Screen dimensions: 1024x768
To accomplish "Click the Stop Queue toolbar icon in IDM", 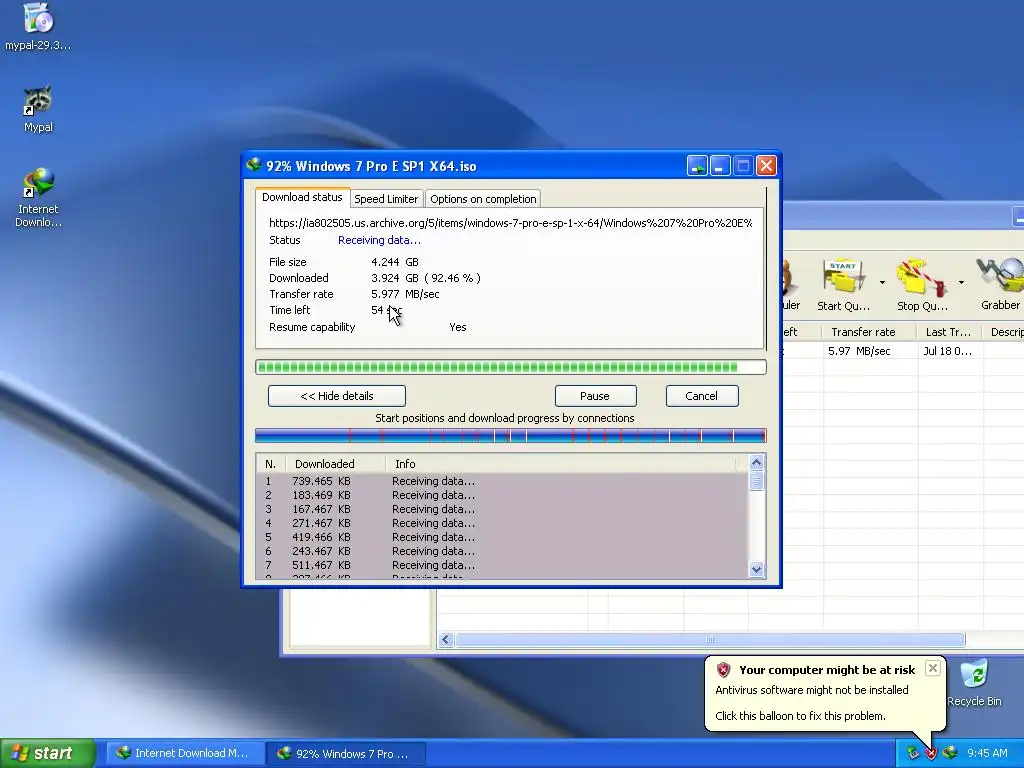I will coord(921,285).
